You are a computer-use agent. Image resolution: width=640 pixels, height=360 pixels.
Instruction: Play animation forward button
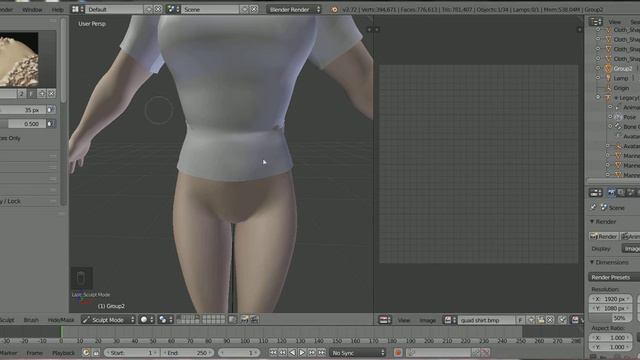[x=302, y=353]
